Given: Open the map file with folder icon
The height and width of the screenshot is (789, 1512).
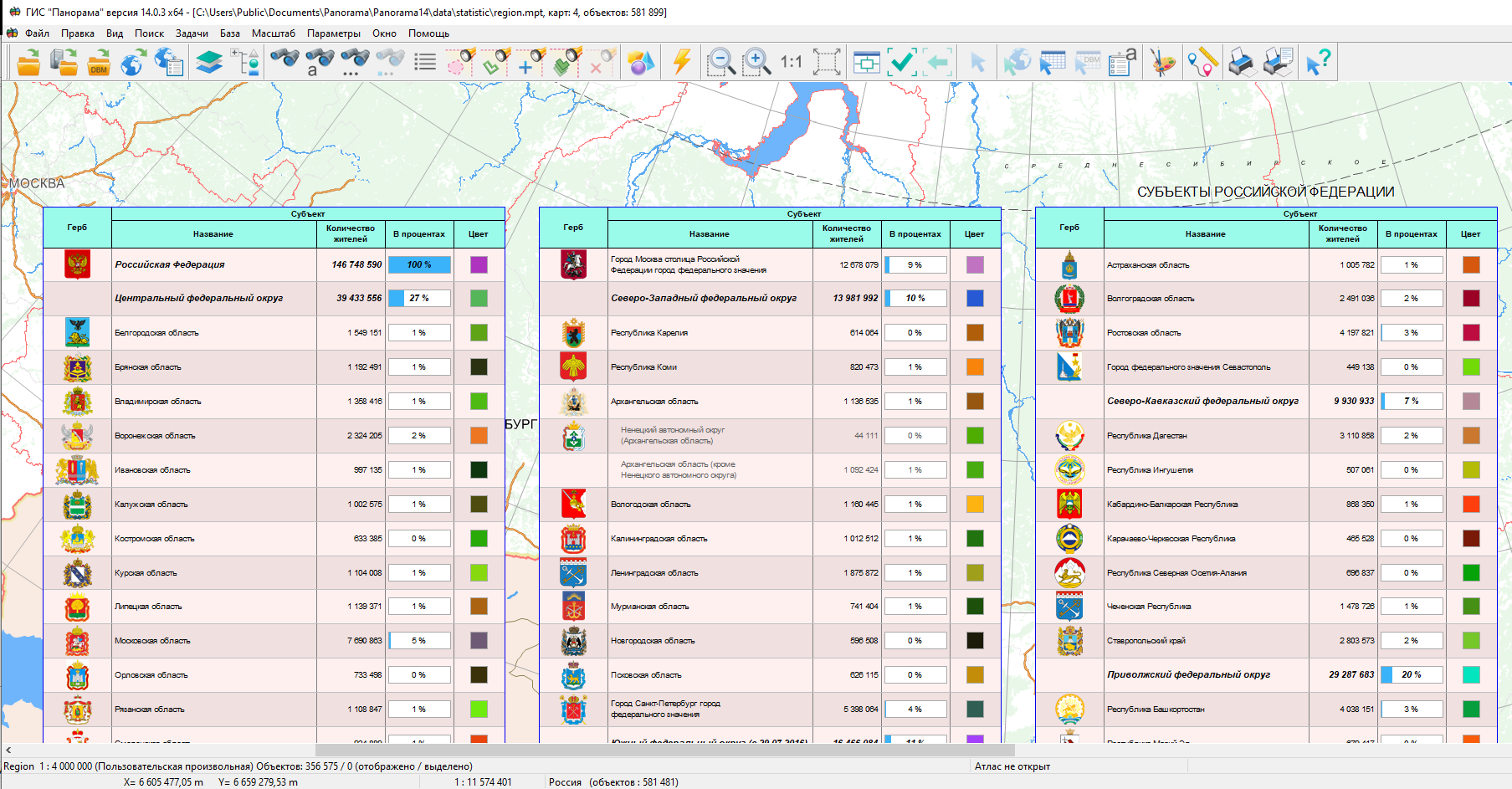Looking at the screenshot, I should tap(28, 63).
